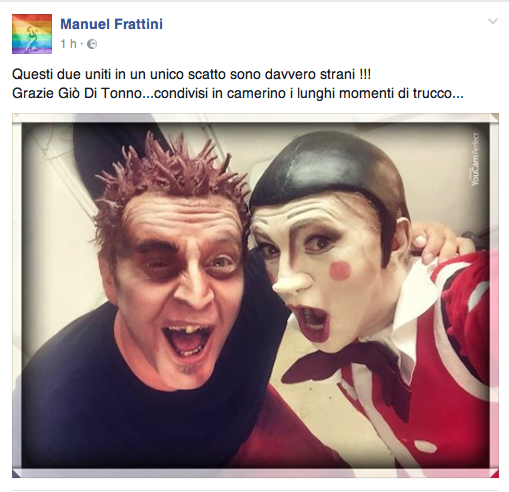Click the clown's long prosthetic nose
Image resolution: width=509 pixels, height=492 pixels.
[291, 282]
